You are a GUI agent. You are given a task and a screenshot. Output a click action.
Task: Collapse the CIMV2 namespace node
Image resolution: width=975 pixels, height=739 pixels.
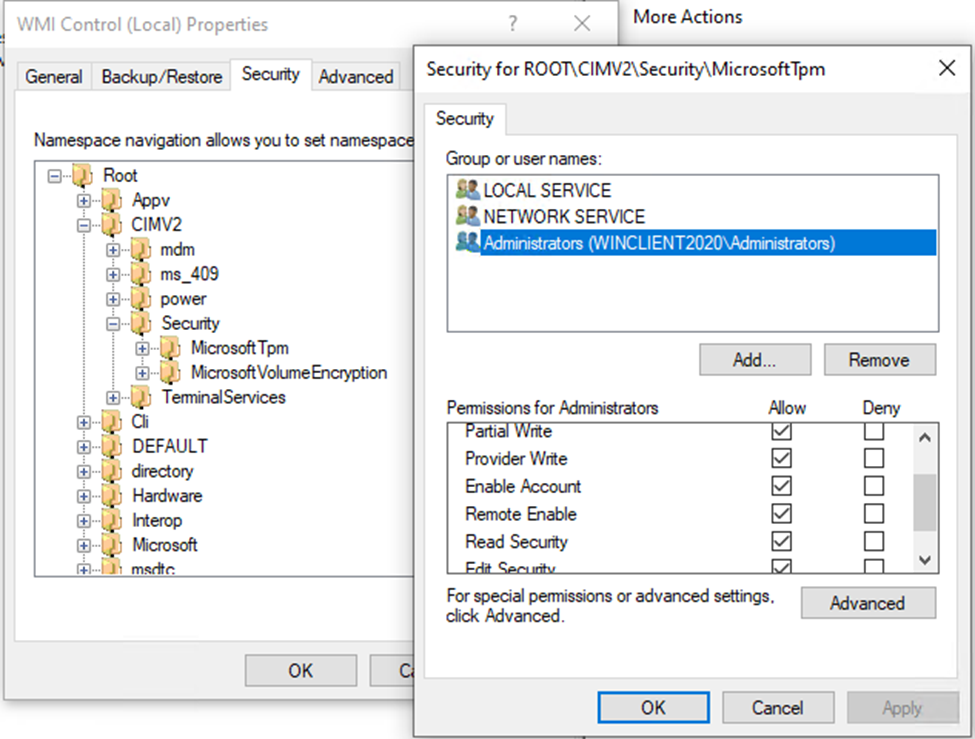(84, 225)
